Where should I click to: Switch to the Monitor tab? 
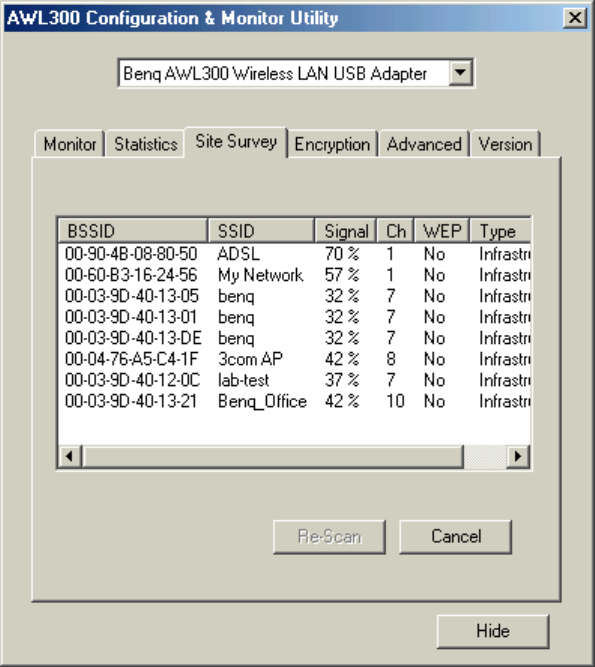click(70, 144)
